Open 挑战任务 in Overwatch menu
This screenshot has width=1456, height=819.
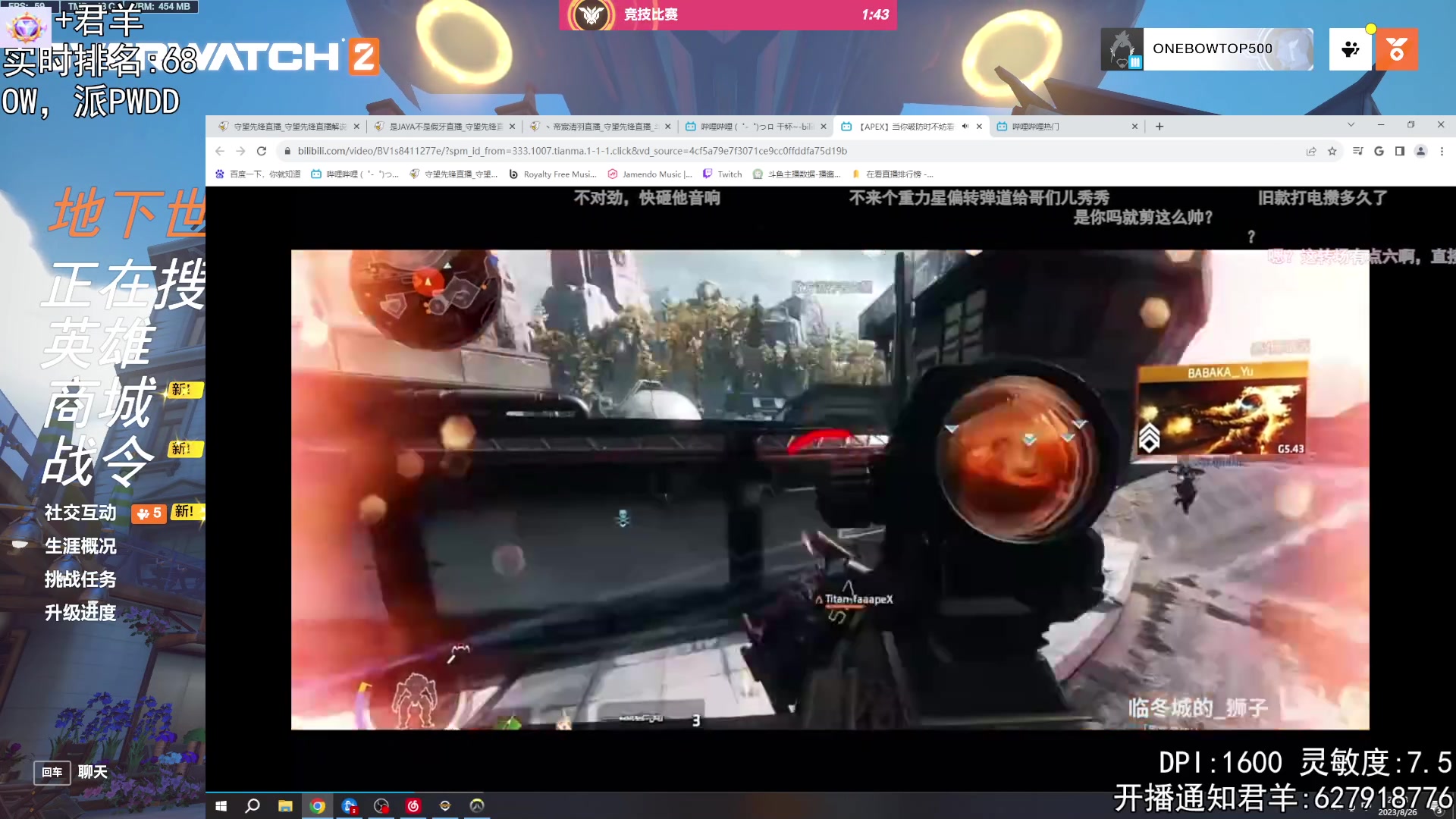[x=80, y=579]
